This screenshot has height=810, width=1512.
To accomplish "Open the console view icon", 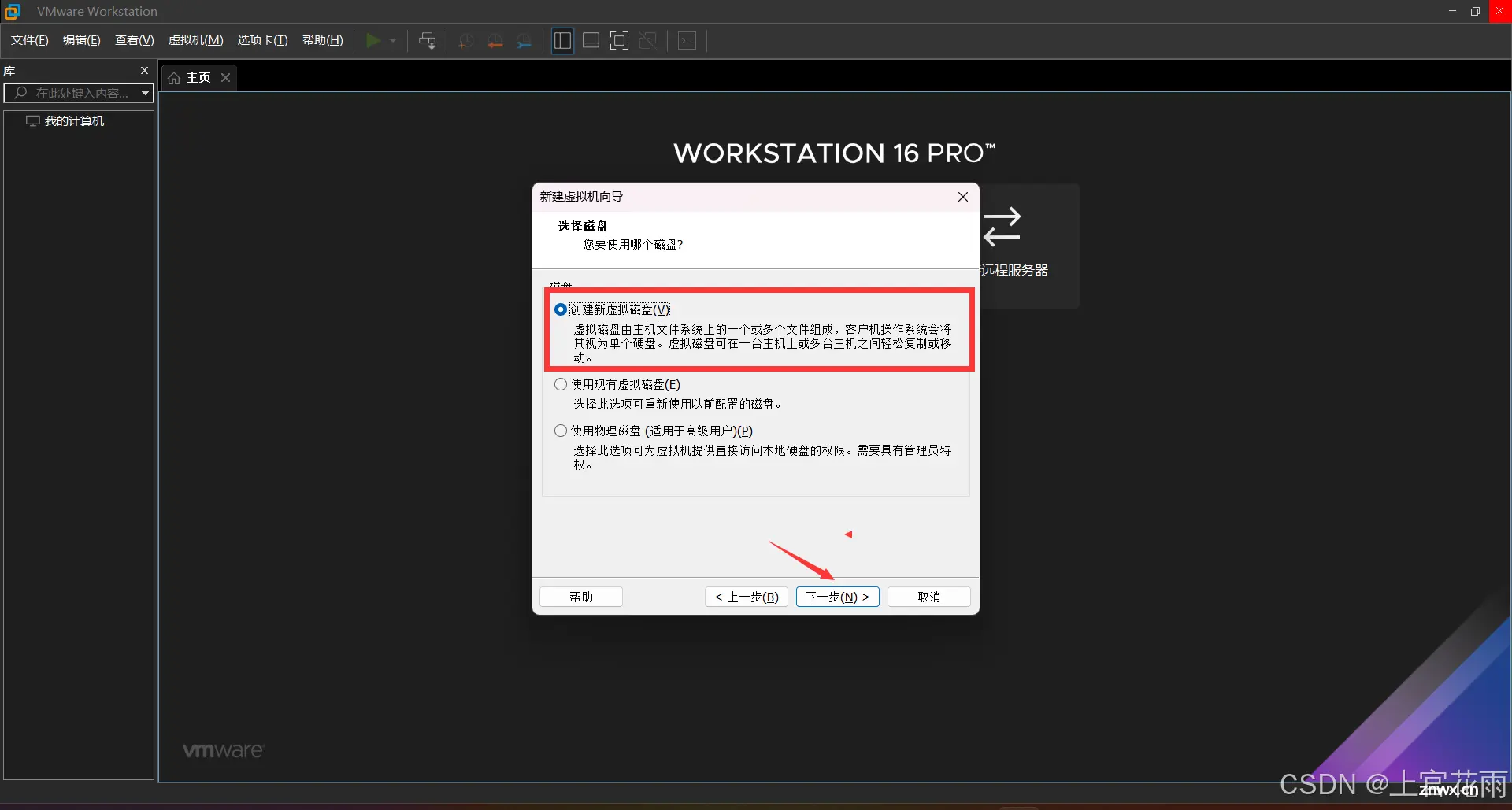I will tap(687, 41).
